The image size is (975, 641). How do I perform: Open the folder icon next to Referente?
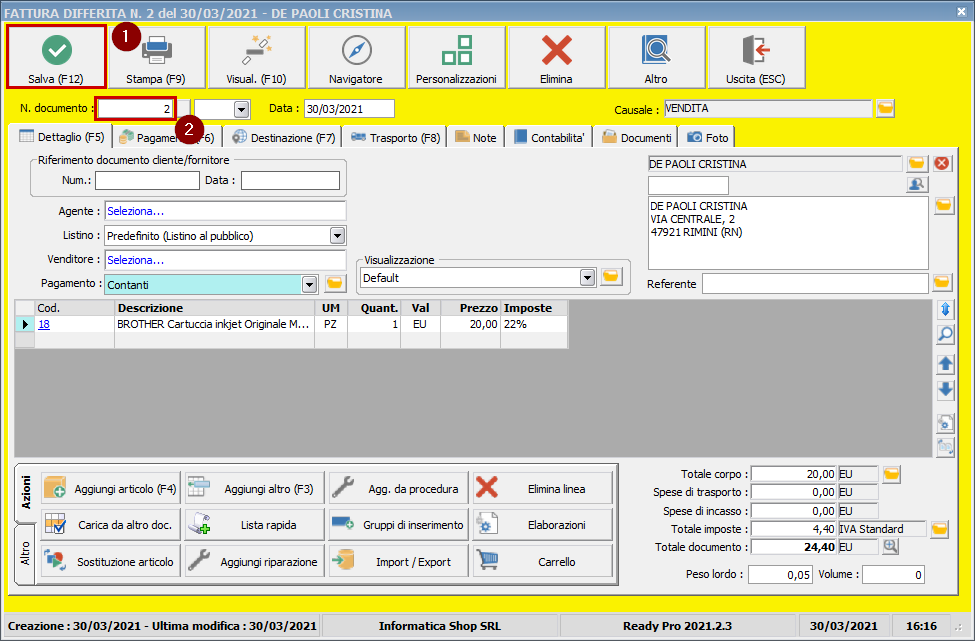[x=942, y=283]
